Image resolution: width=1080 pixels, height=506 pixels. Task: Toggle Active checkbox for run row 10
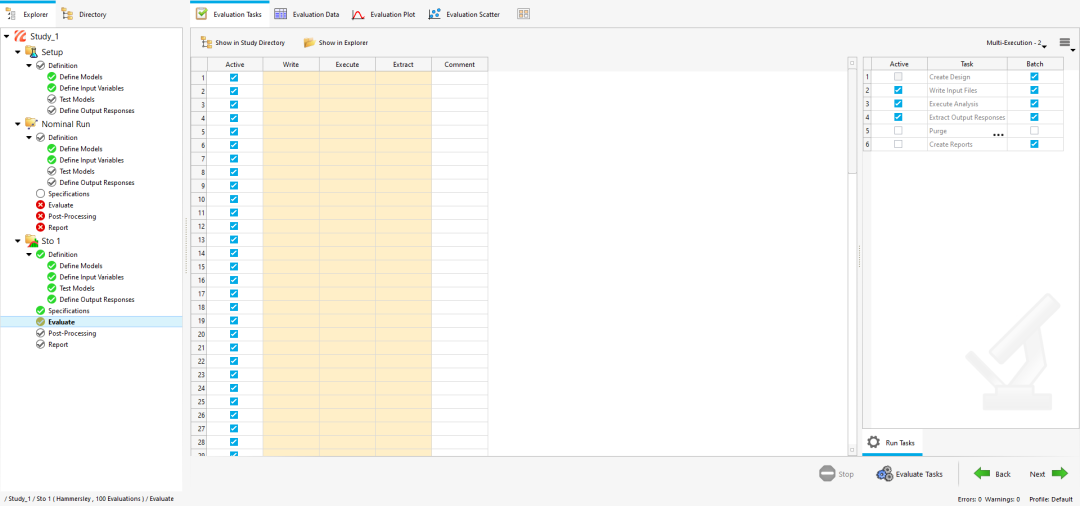click(234, 199)
